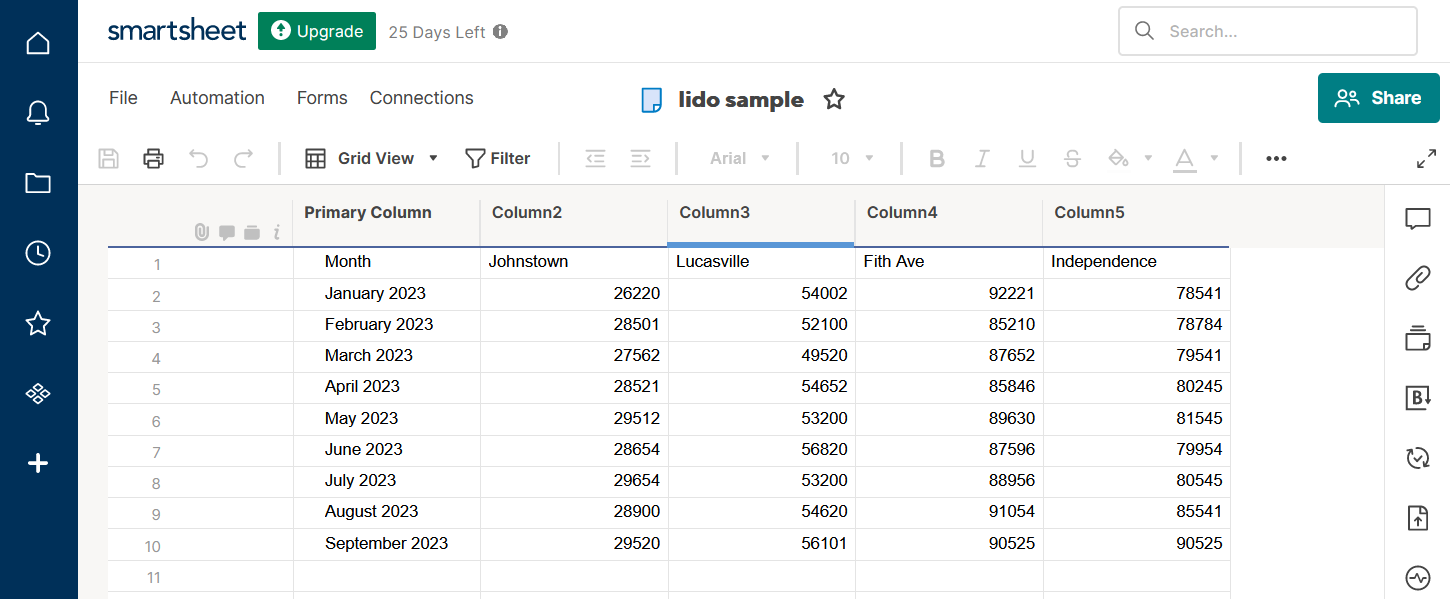The height and width of the screenshot is (599, 1450).
Task: Open the Conversations panel
Action: 1417,219
